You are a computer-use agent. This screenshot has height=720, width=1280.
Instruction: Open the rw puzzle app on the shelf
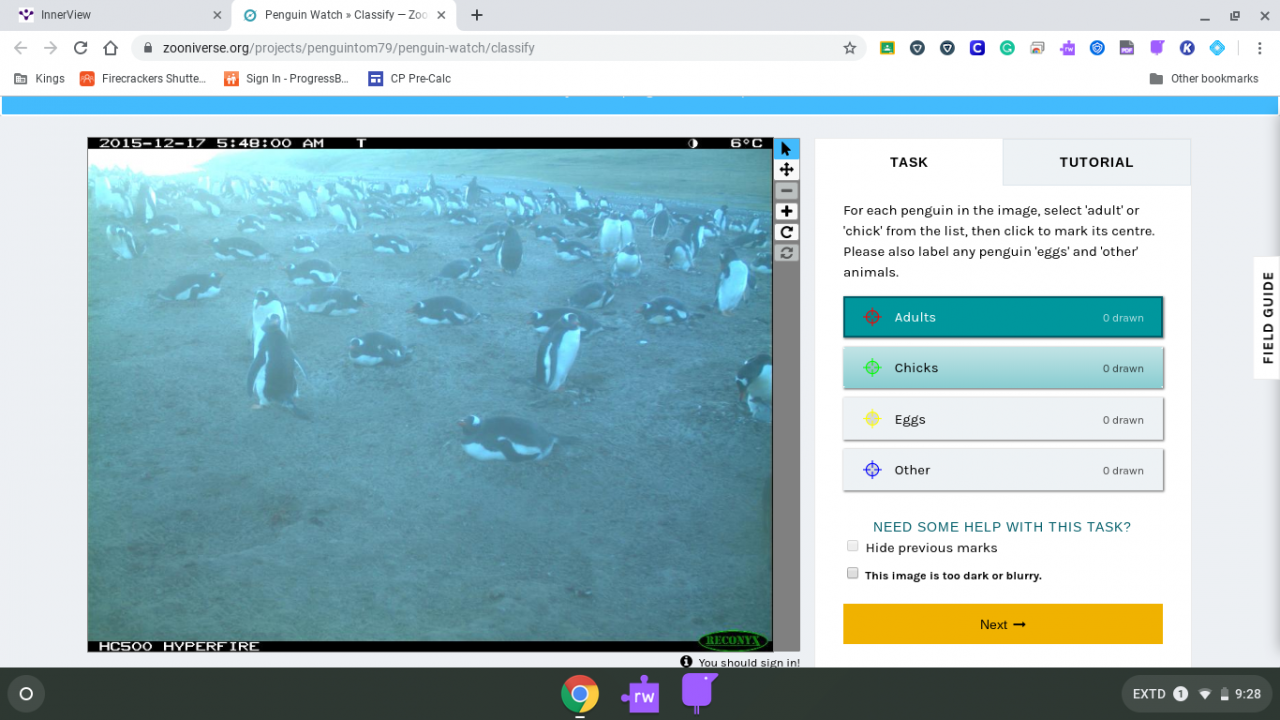point(640,694)
